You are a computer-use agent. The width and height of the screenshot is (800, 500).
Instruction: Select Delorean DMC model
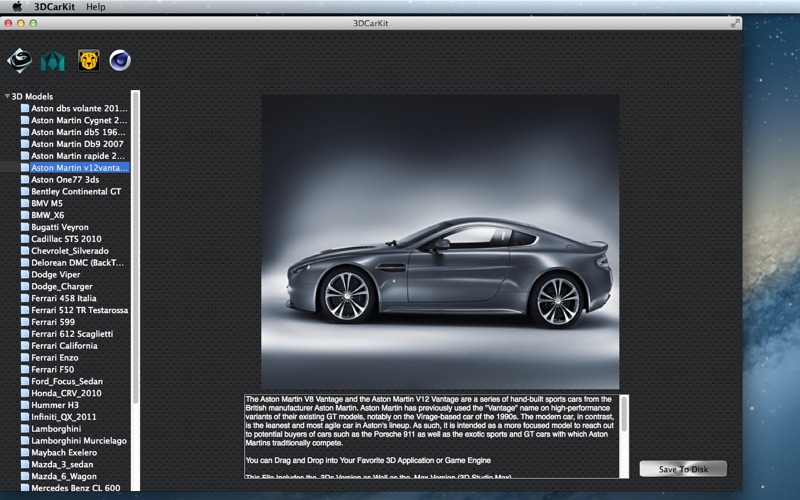(x=78, y=262)
